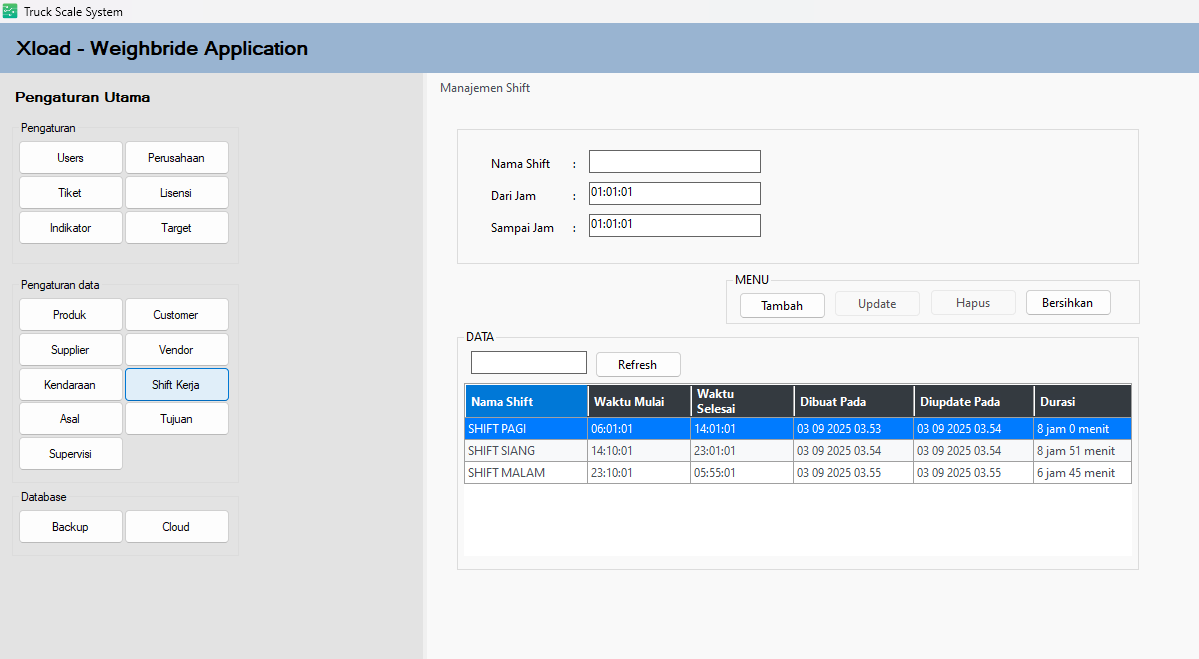Click Bersihkan to clear the form

[x=1067, y=303]
